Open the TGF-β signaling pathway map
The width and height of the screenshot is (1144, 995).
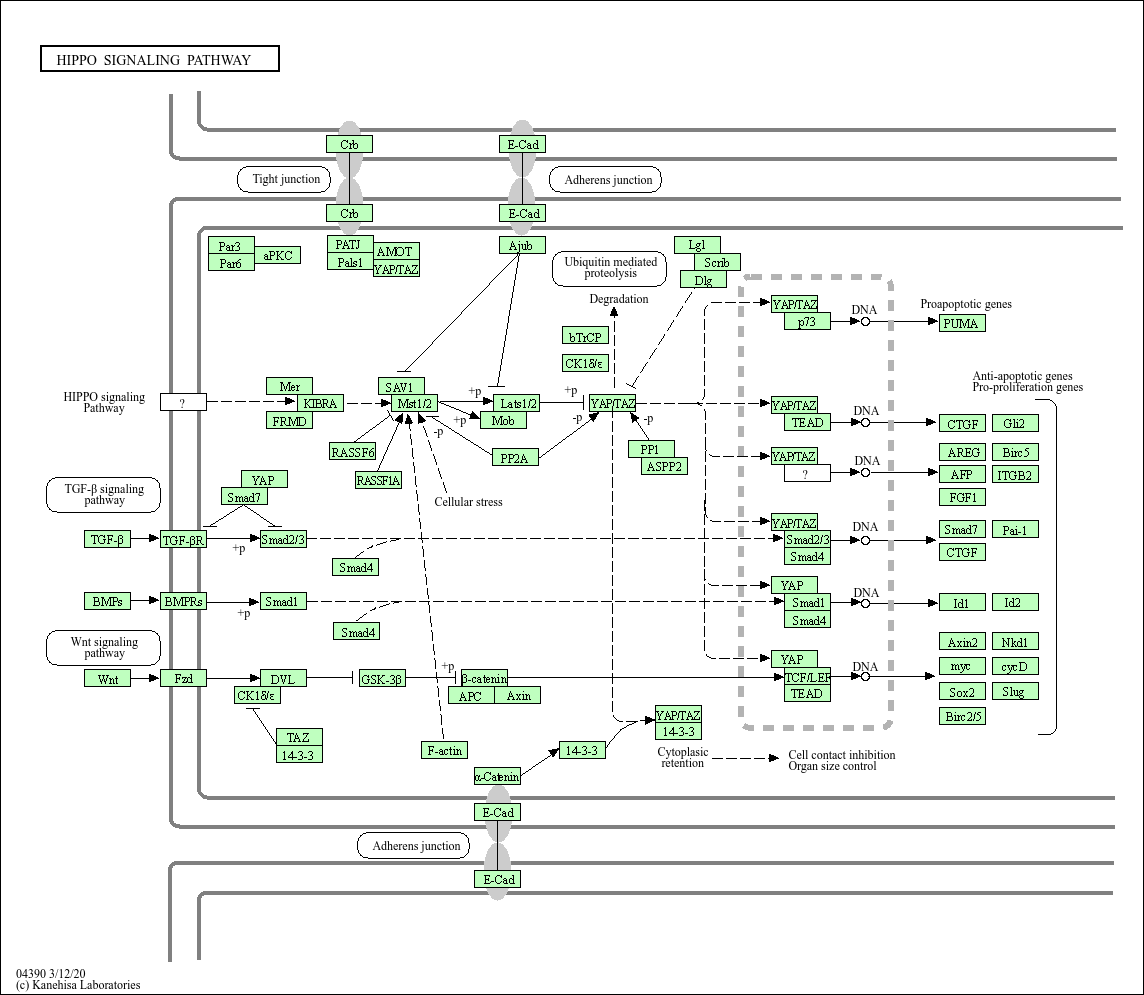tap(104, 494)
